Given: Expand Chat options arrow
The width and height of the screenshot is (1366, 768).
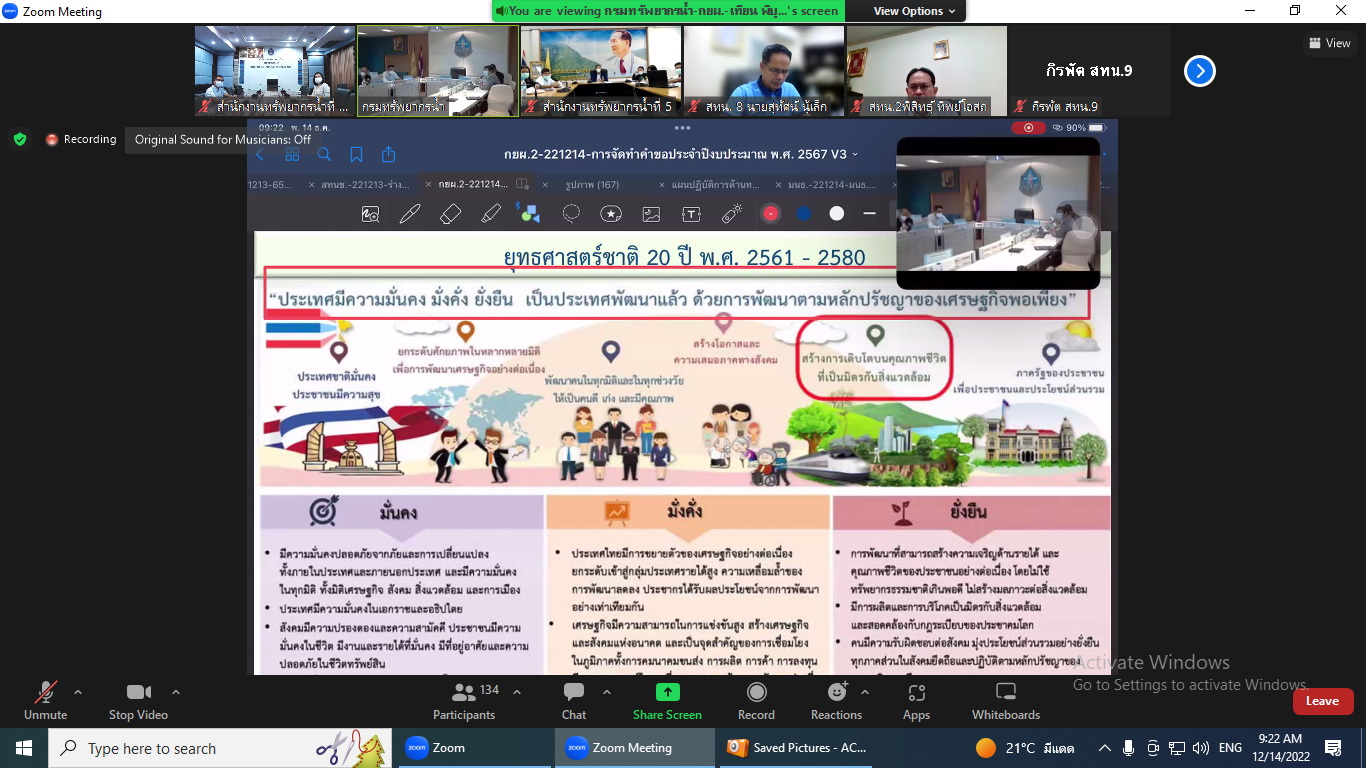Looking at the screenshot, I should (x=606, y=691).
